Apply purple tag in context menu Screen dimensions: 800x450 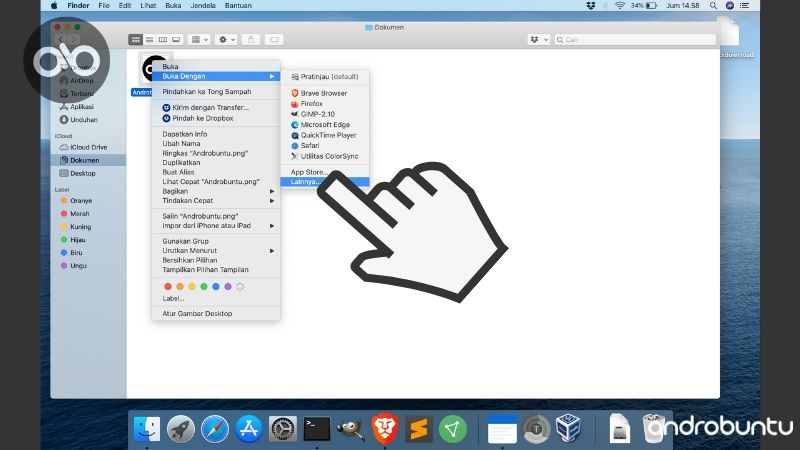pos(228,287)
